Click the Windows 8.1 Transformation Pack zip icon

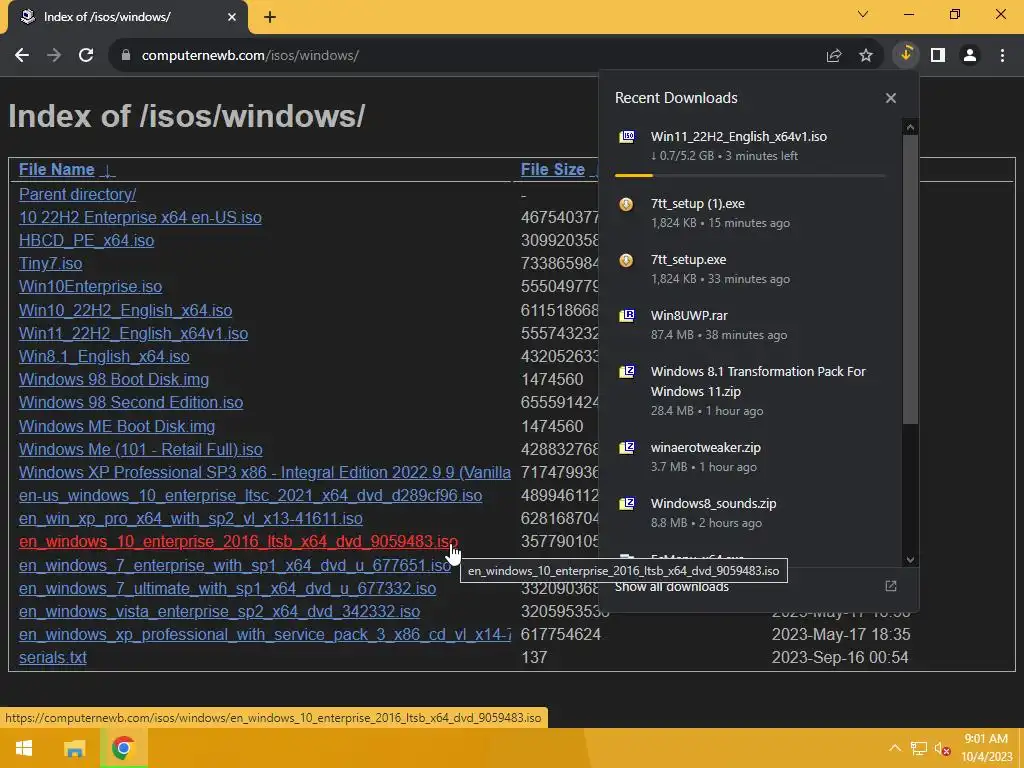pyautogui.click(x=627, y=372)
